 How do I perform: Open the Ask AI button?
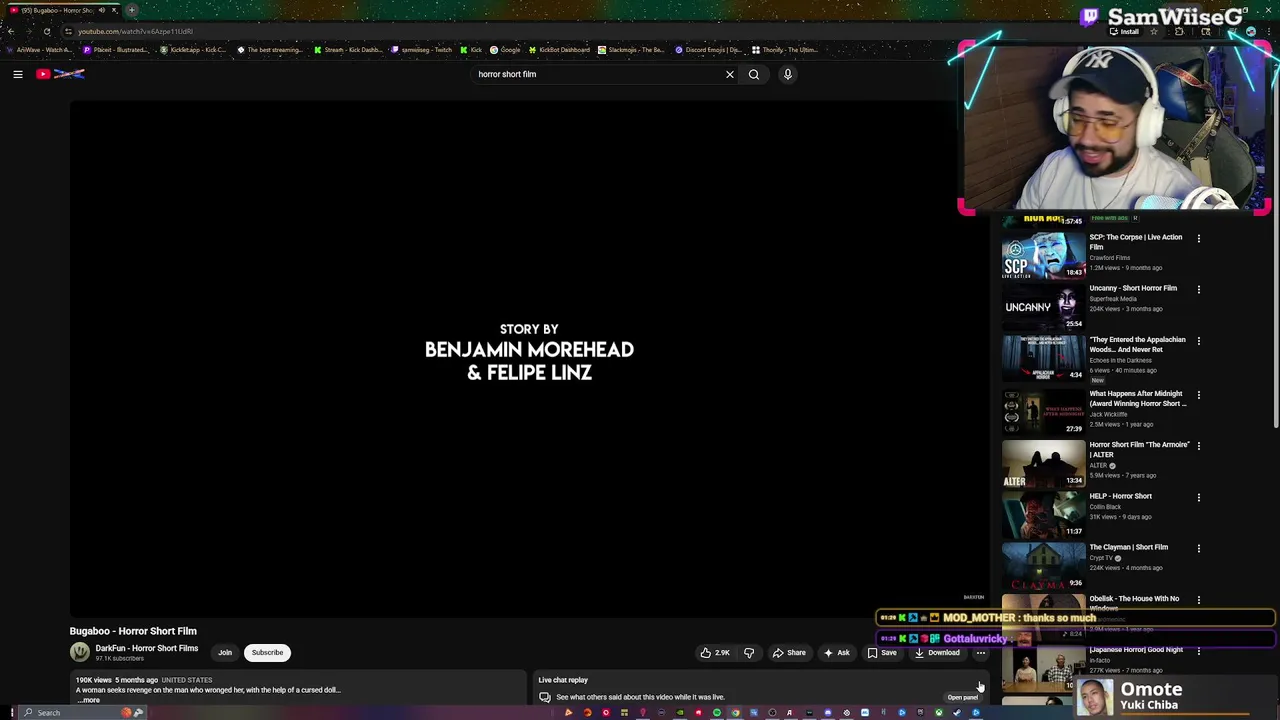tap(836, 653)
